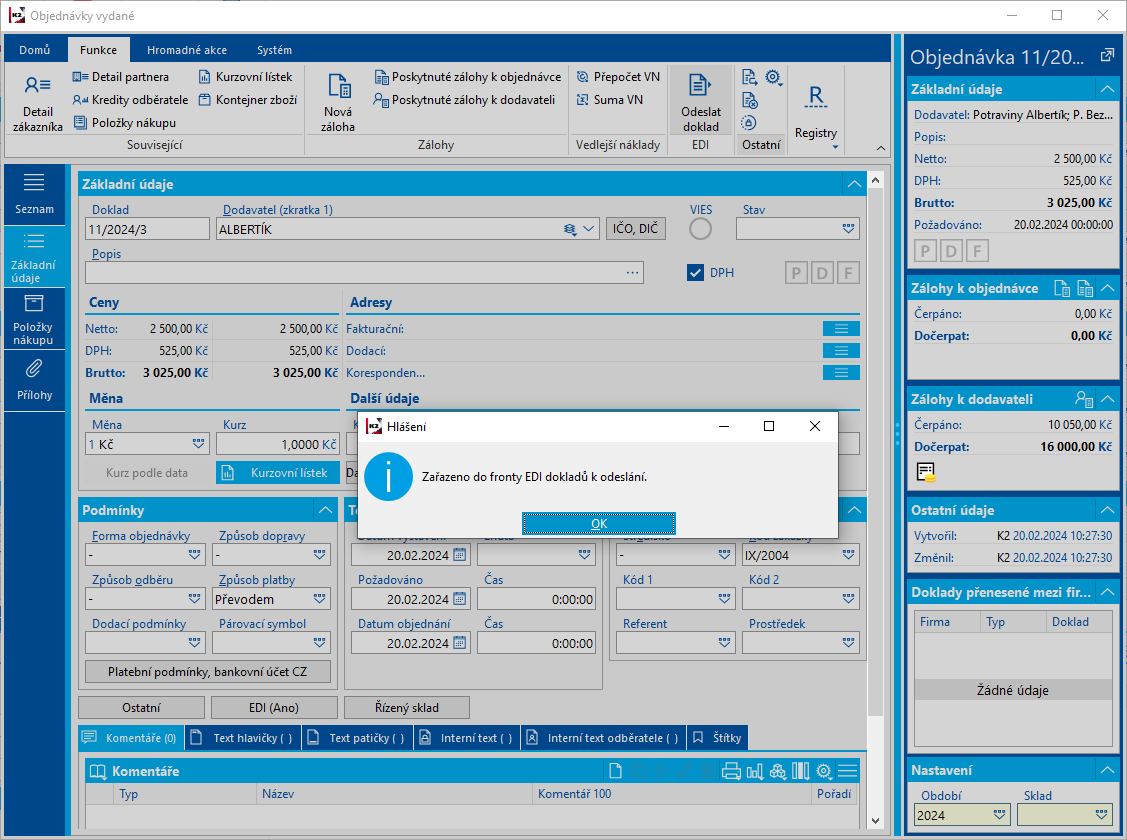1127x840 pixels.
Task: Switch to the Hromadné akce ribbon tab
Action: point(186,50)
